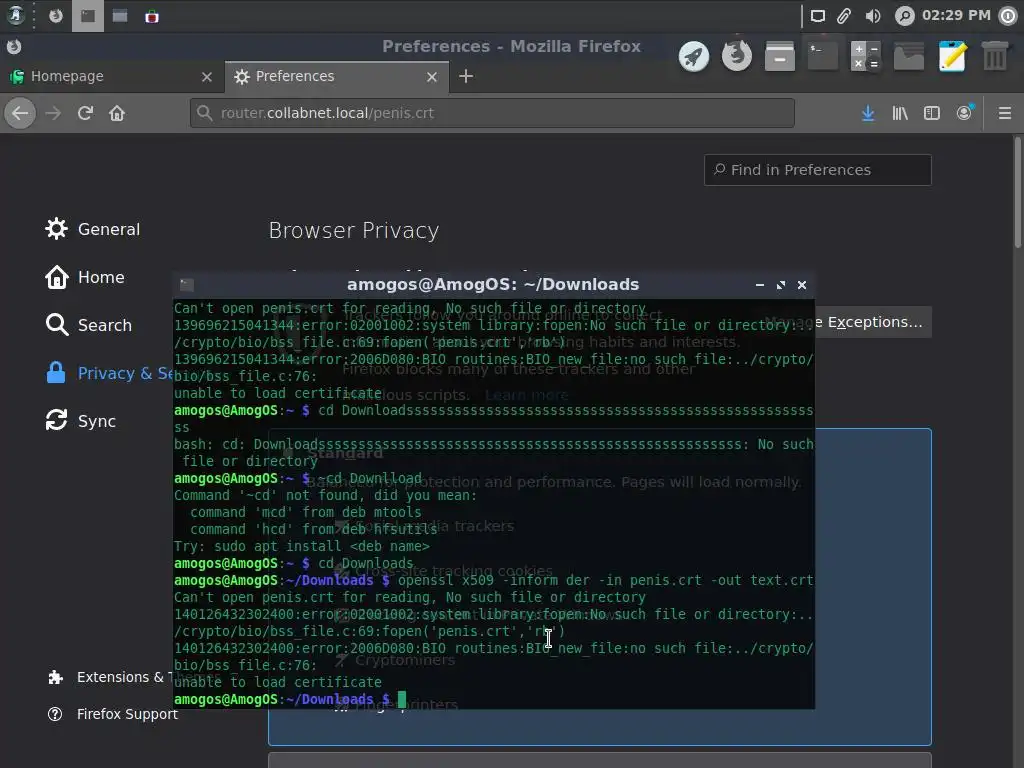Click the Find in Preferences search box
This screenshot has width=1024, height=768.
tap(818, 170)
